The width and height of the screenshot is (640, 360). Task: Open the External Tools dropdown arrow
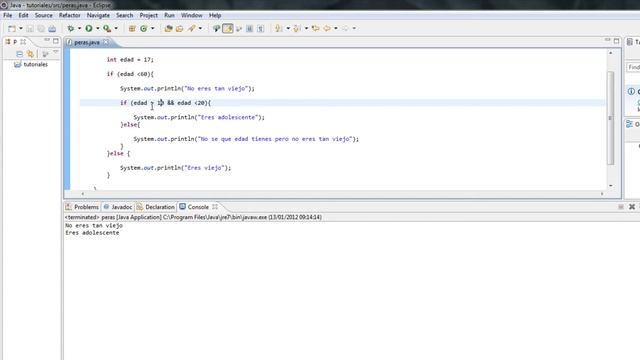116,29
